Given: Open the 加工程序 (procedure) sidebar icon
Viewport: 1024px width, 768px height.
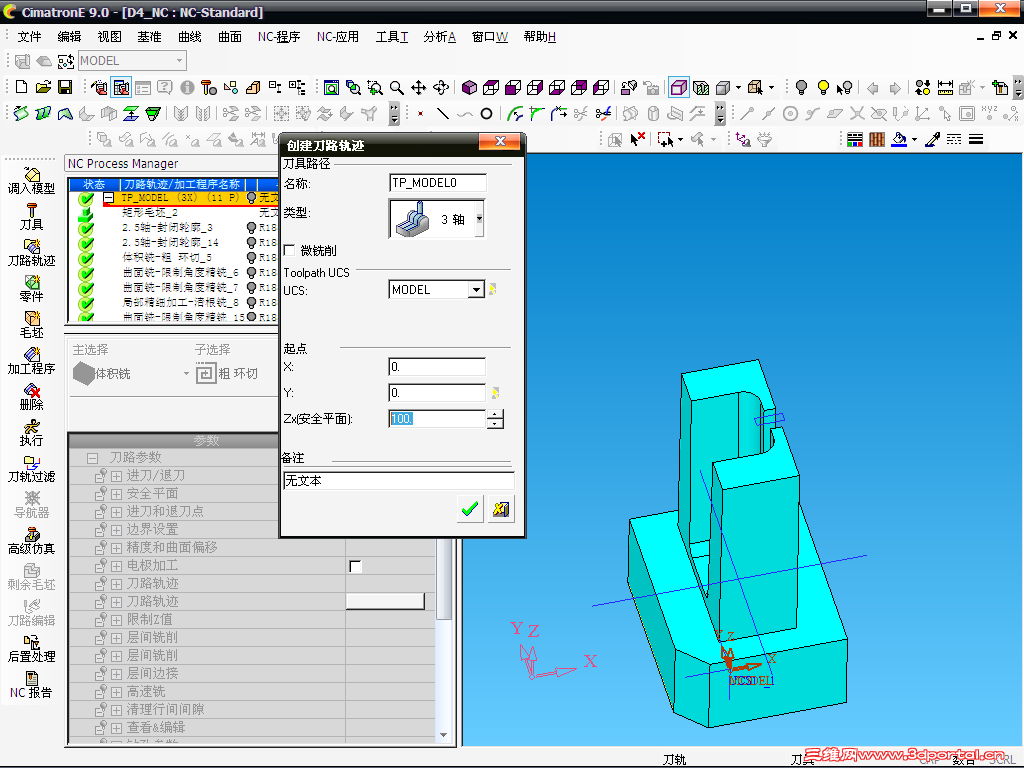Looking at the screenshot, I should [31, 360].
